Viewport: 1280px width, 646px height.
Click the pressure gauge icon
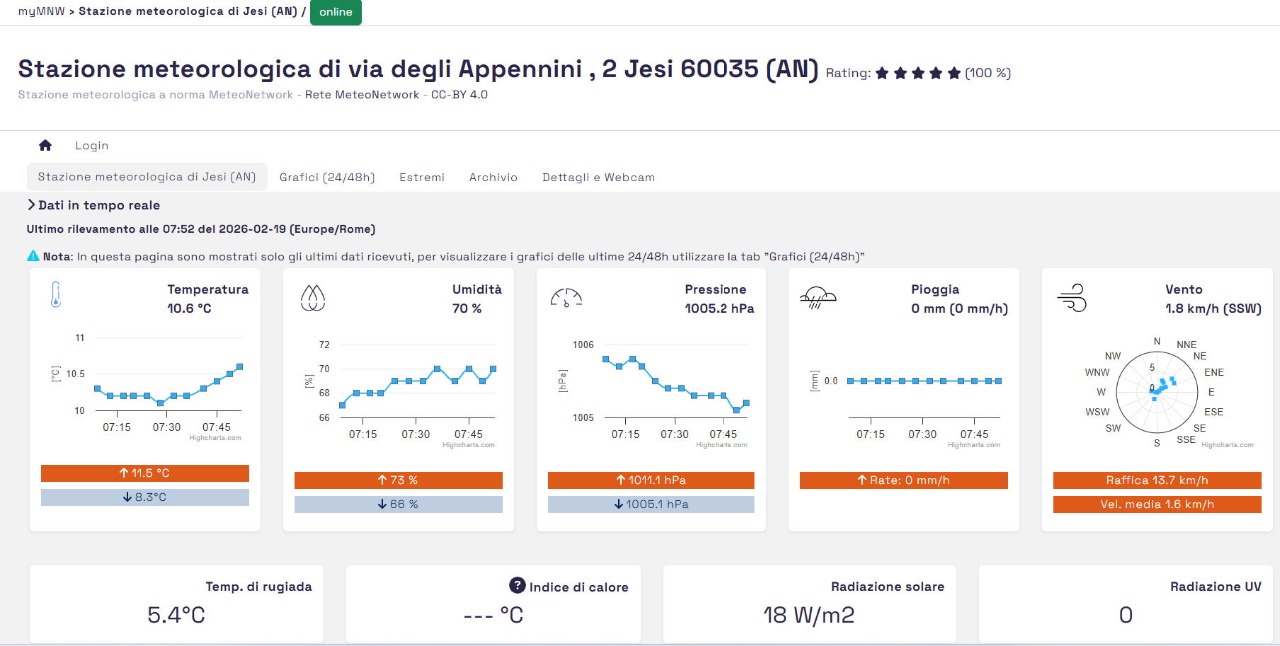coord(566,297)
